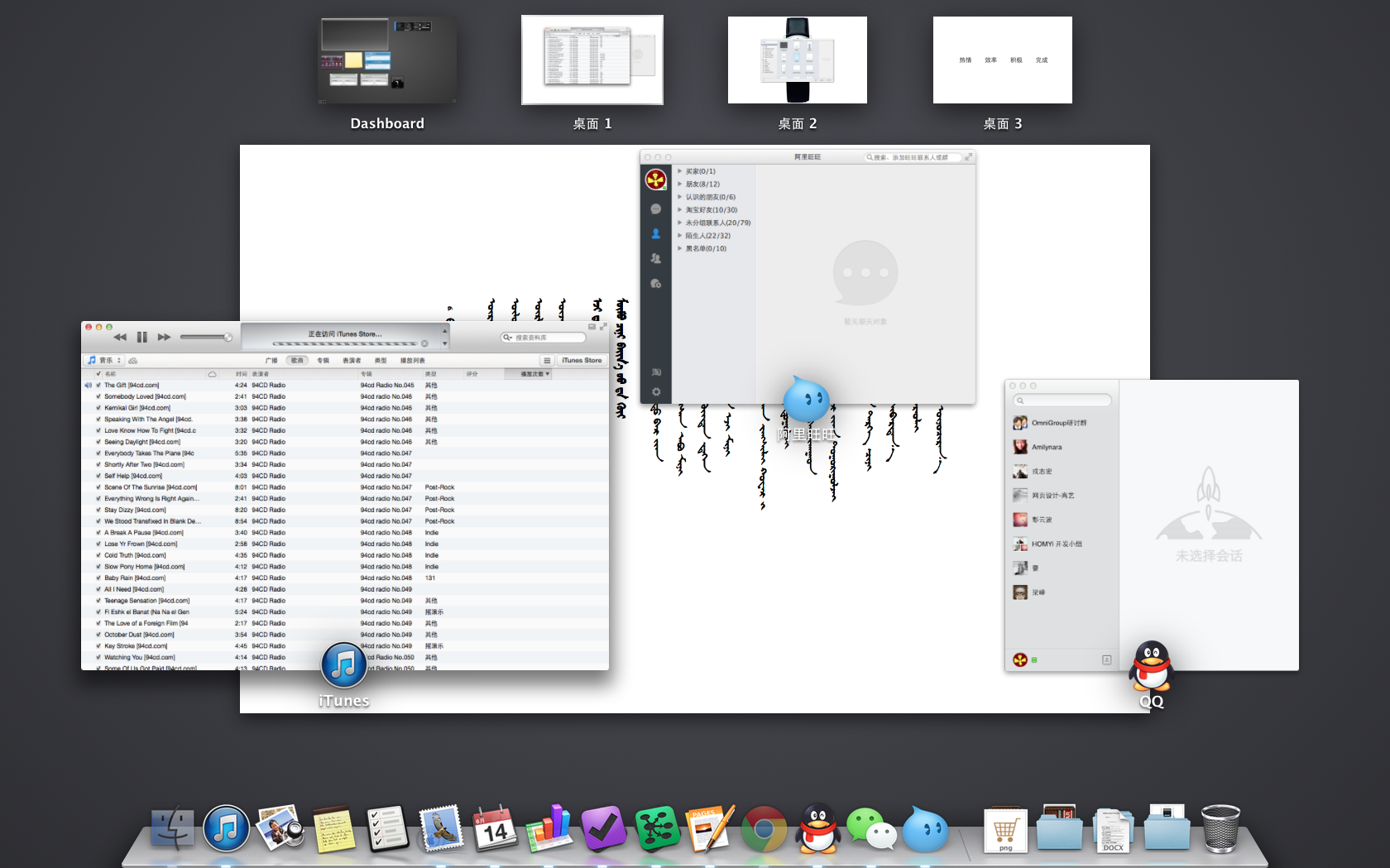Switch to the 广播 tab in iTunes

click(x=271, y=361)
